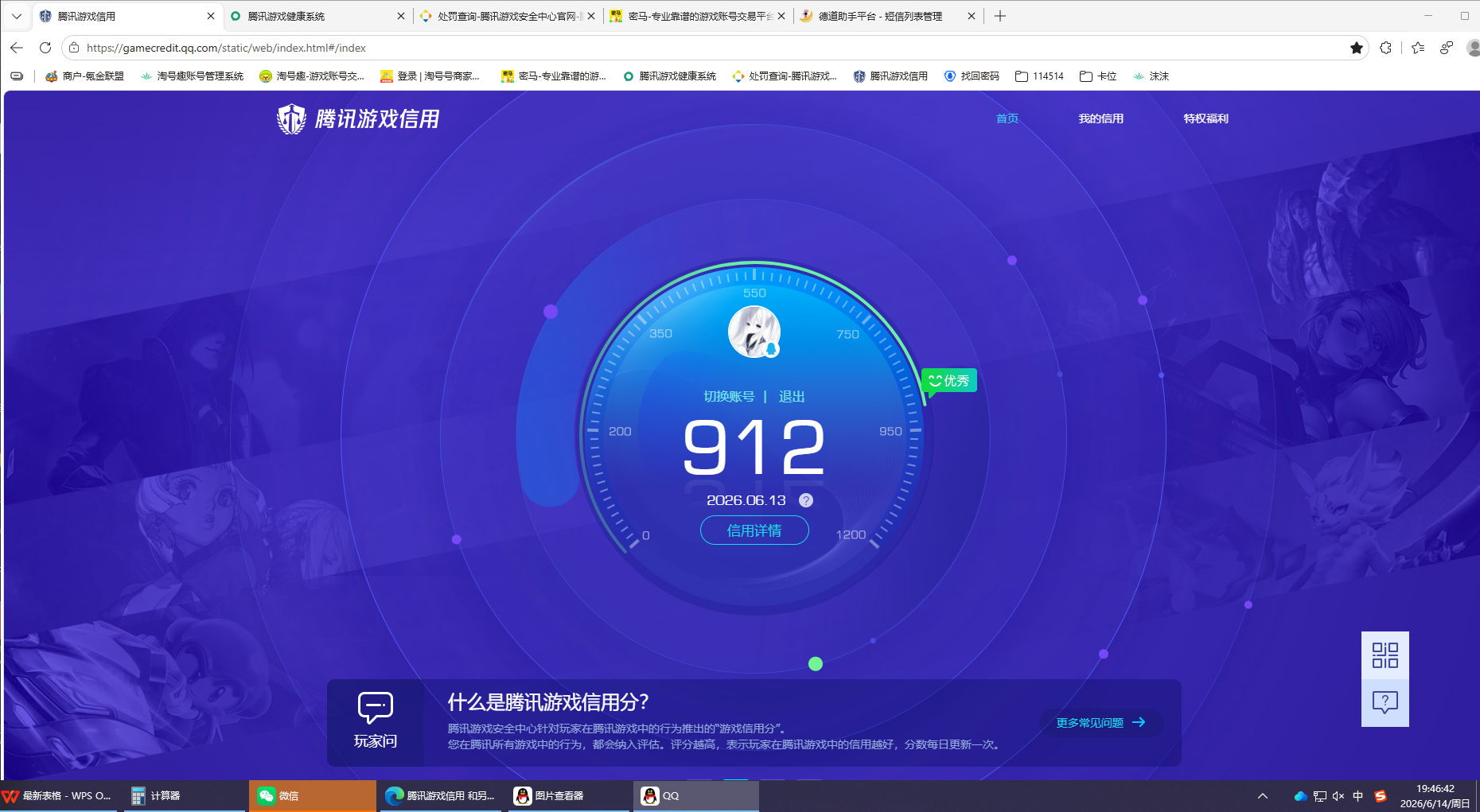
Task: Open the 淘号趣账号管理系统 bookmark
Action: point(192,76)
